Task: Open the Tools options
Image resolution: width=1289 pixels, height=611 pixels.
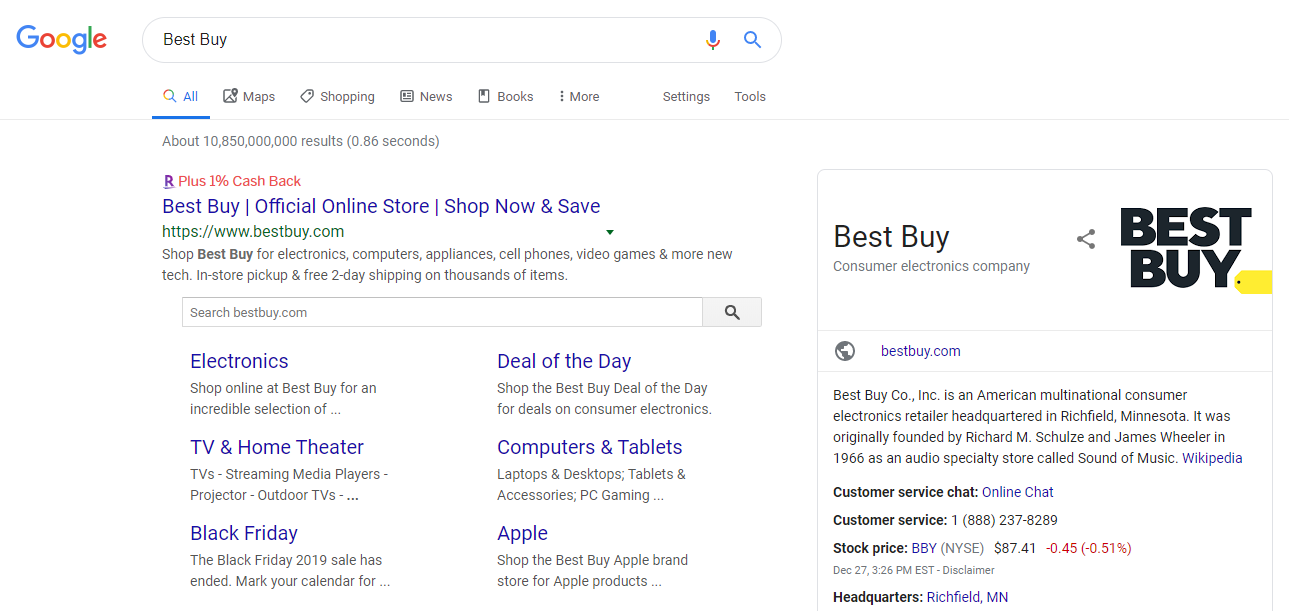Action: 749,96
